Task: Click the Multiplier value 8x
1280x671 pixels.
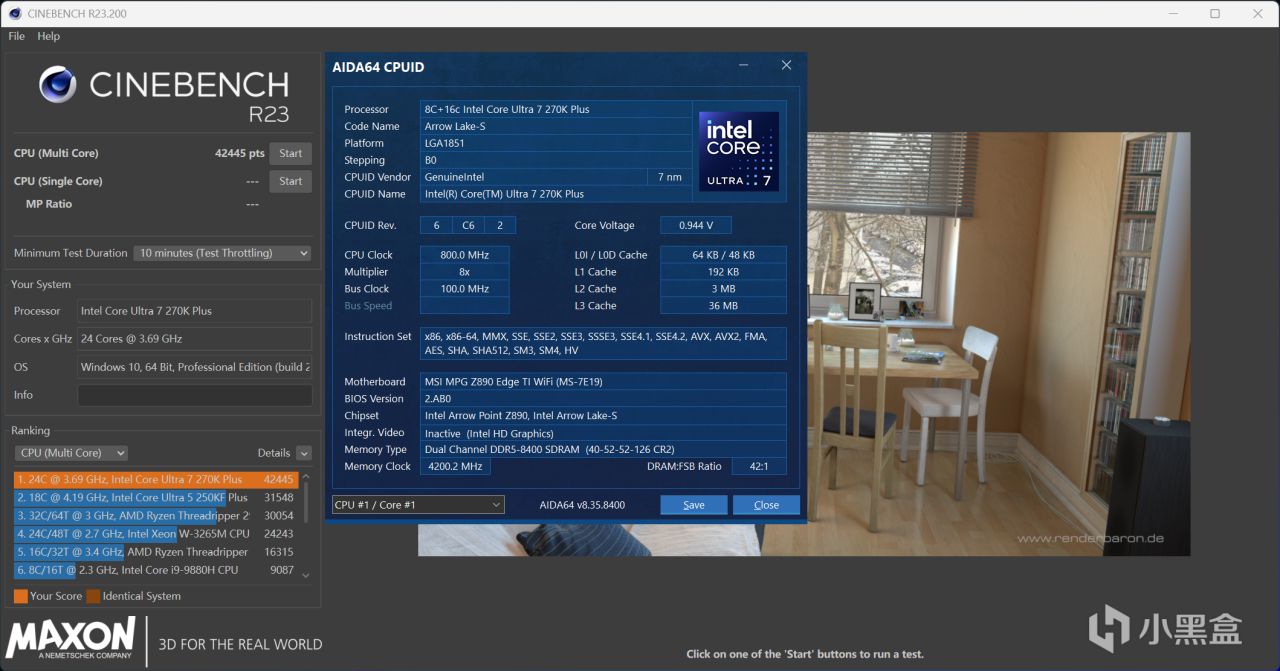Action: click(x=465, y=272)
